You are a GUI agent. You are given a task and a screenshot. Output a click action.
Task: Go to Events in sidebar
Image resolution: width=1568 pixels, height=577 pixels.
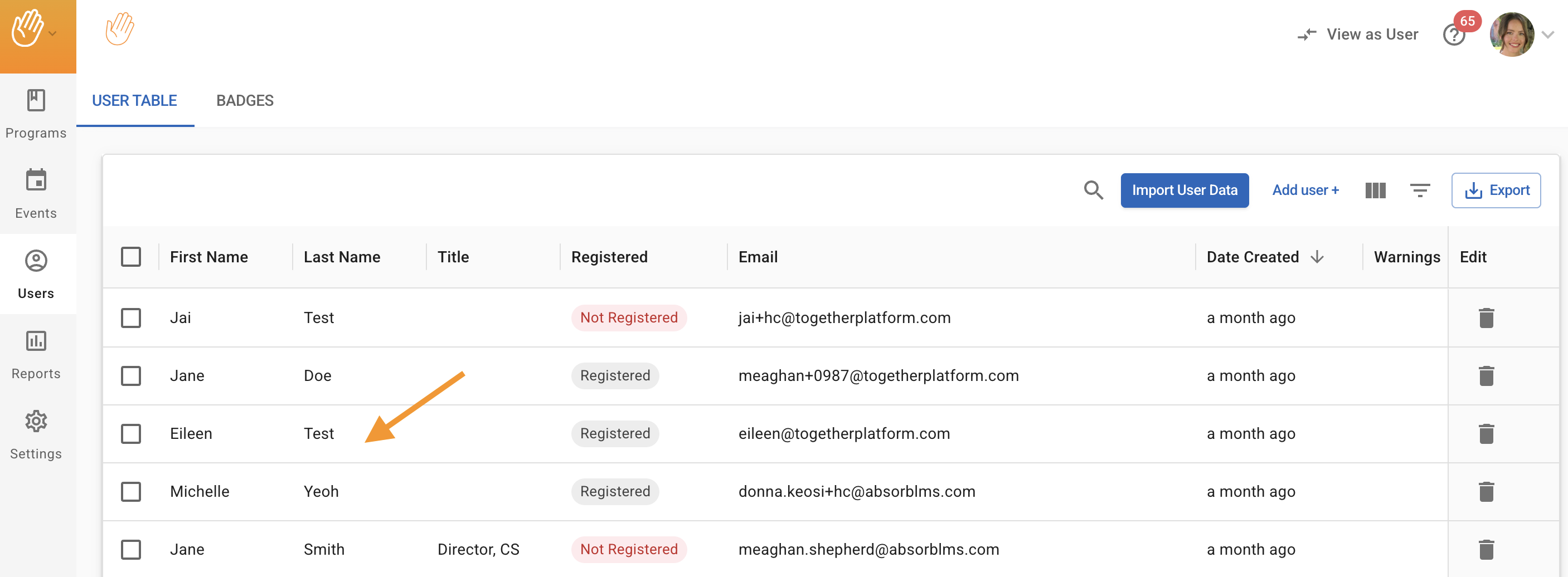(36, 194)
